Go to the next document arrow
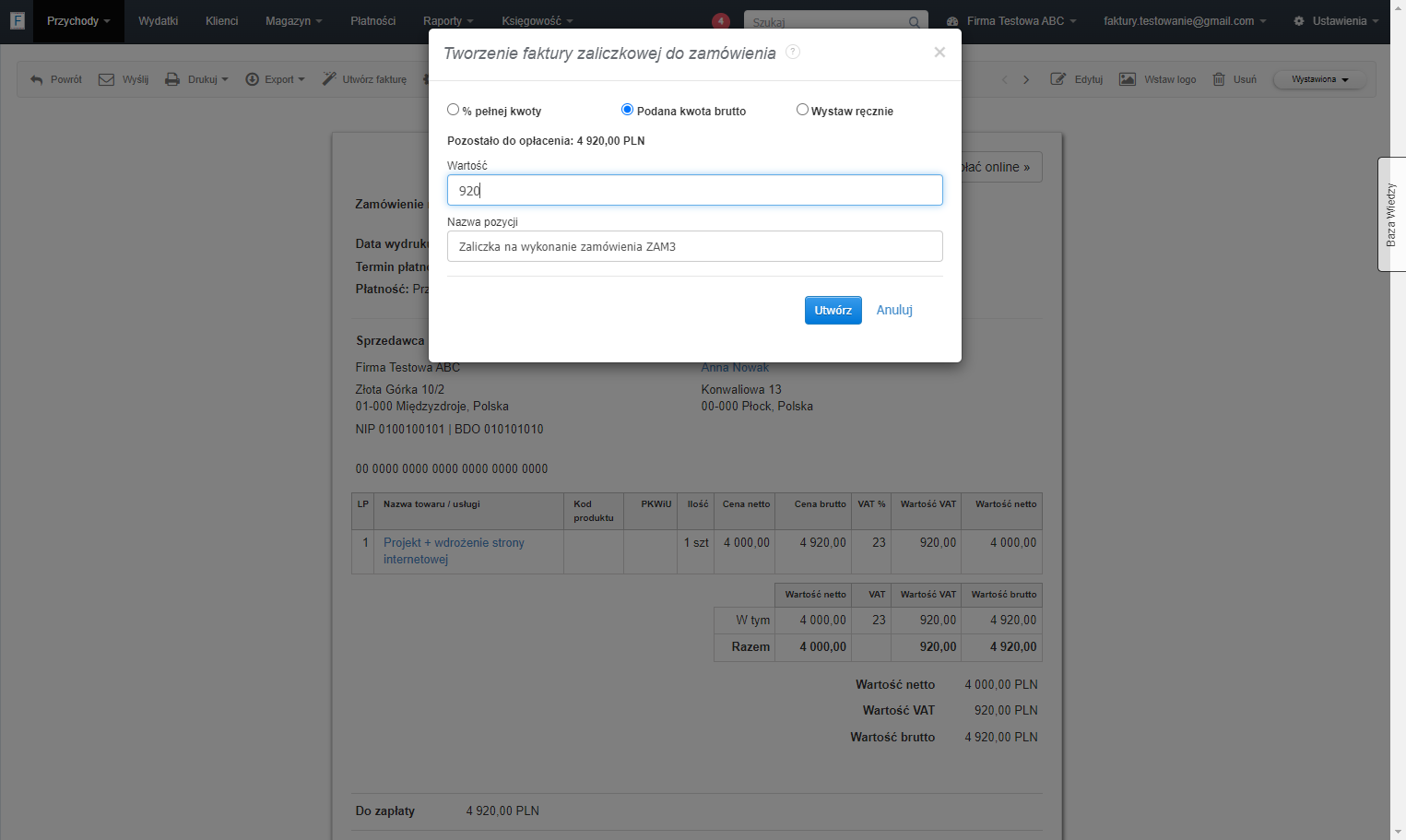 [x=1026, y=80]
